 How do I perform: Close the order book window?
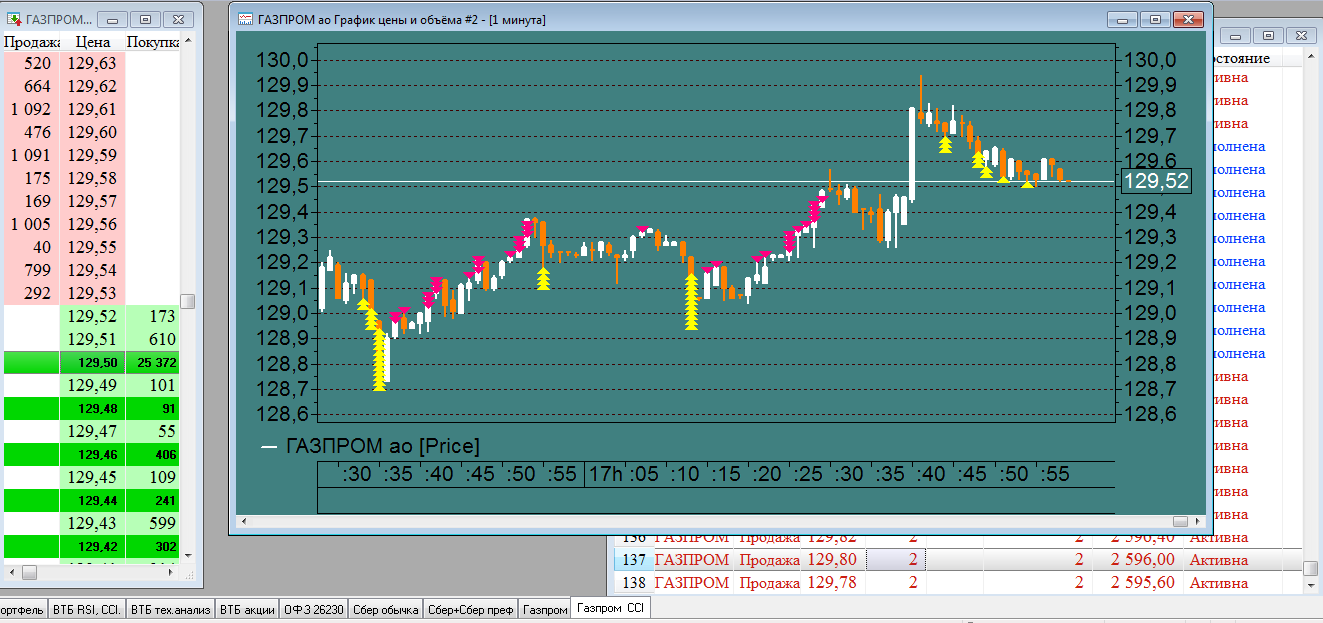pyautogui.click(x=177, y=19)
